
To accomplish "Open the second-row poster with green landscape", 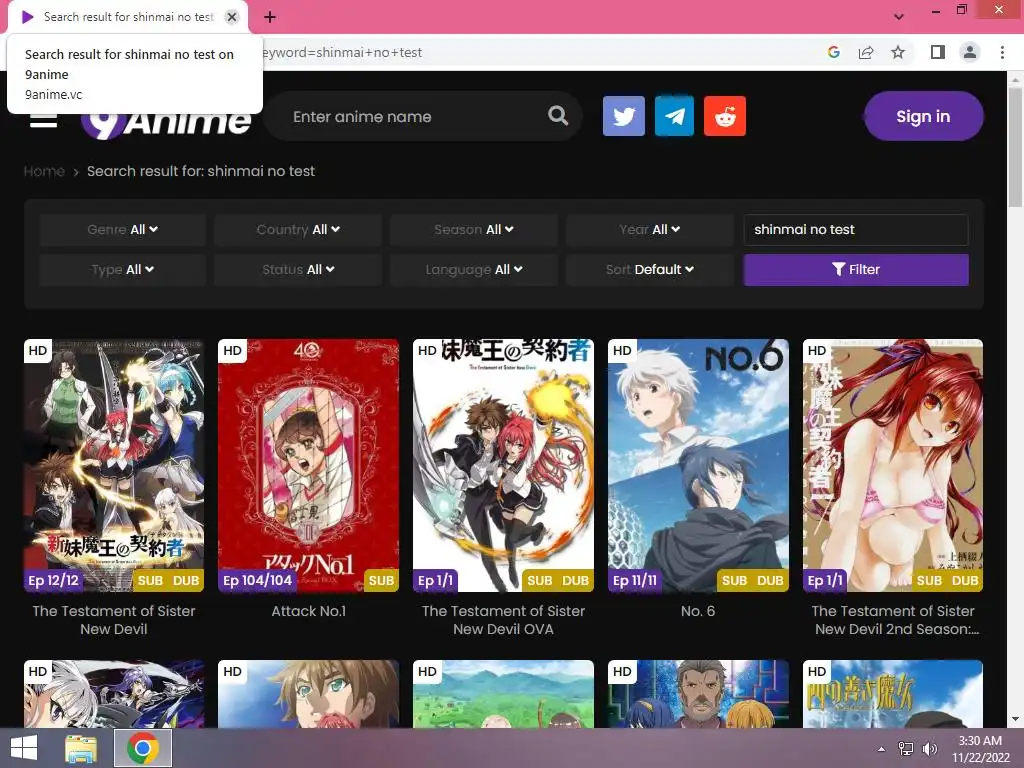I will coord(503,694).
